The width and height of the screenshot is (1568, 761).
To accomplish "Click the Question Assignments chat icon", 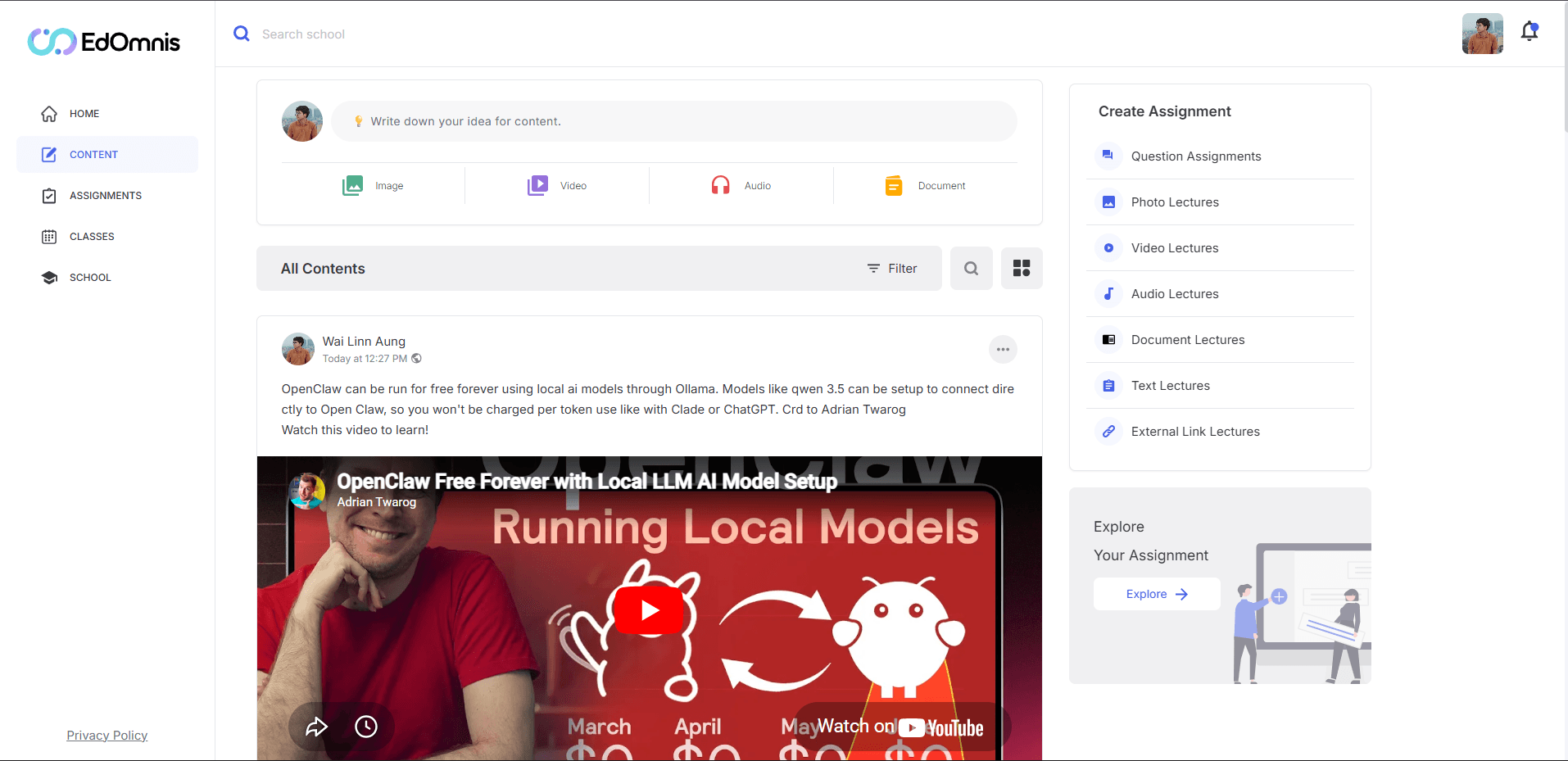I will point(1108,156).
